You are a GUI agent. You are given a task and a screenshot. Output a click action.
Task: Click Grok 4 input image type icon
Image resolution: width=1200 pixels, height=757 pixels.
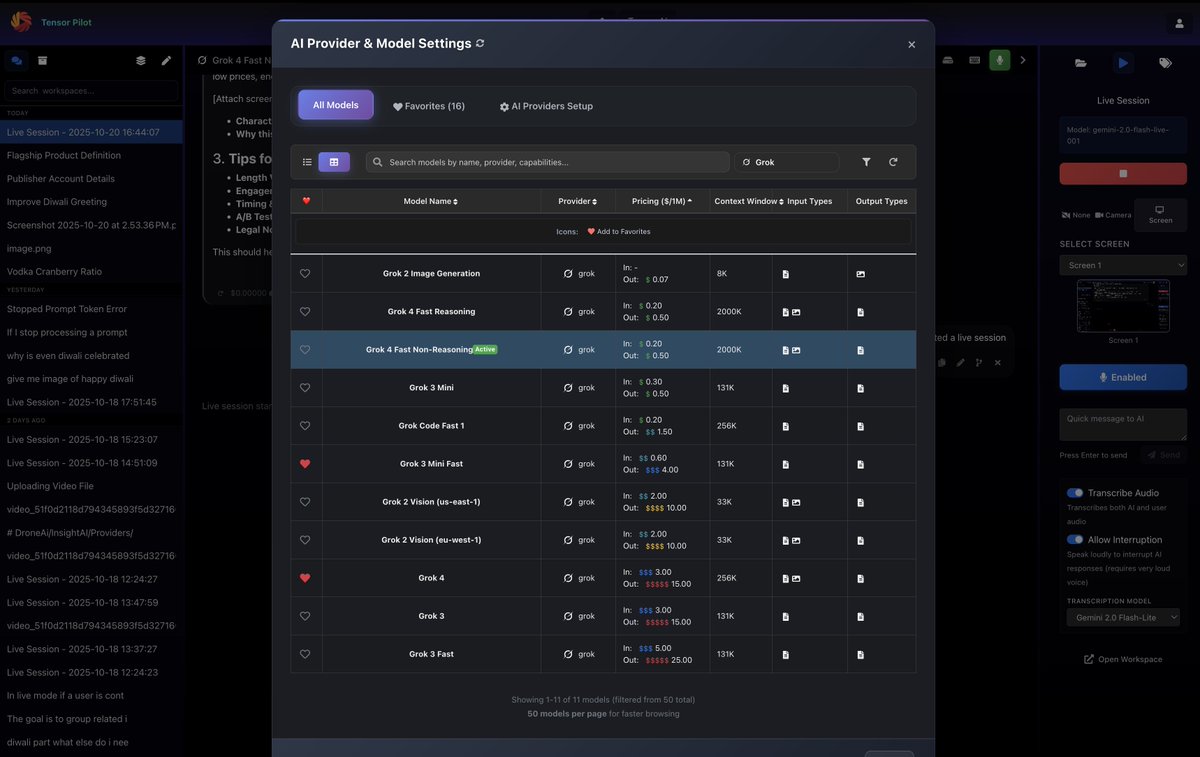point(796,578)
